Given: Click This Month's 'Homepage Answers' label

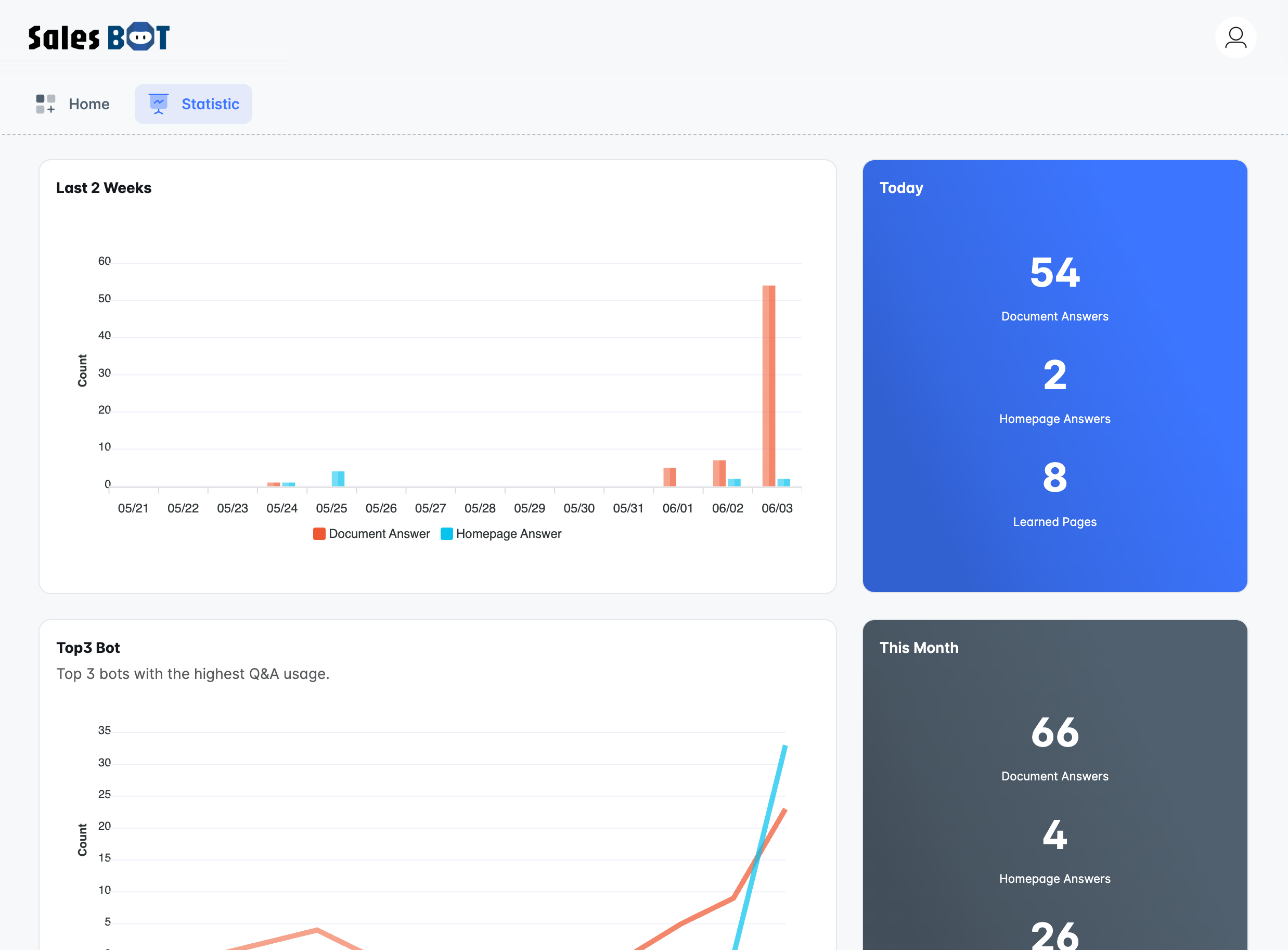Looking at the screenshot, I should click(x=1054, y=879).
